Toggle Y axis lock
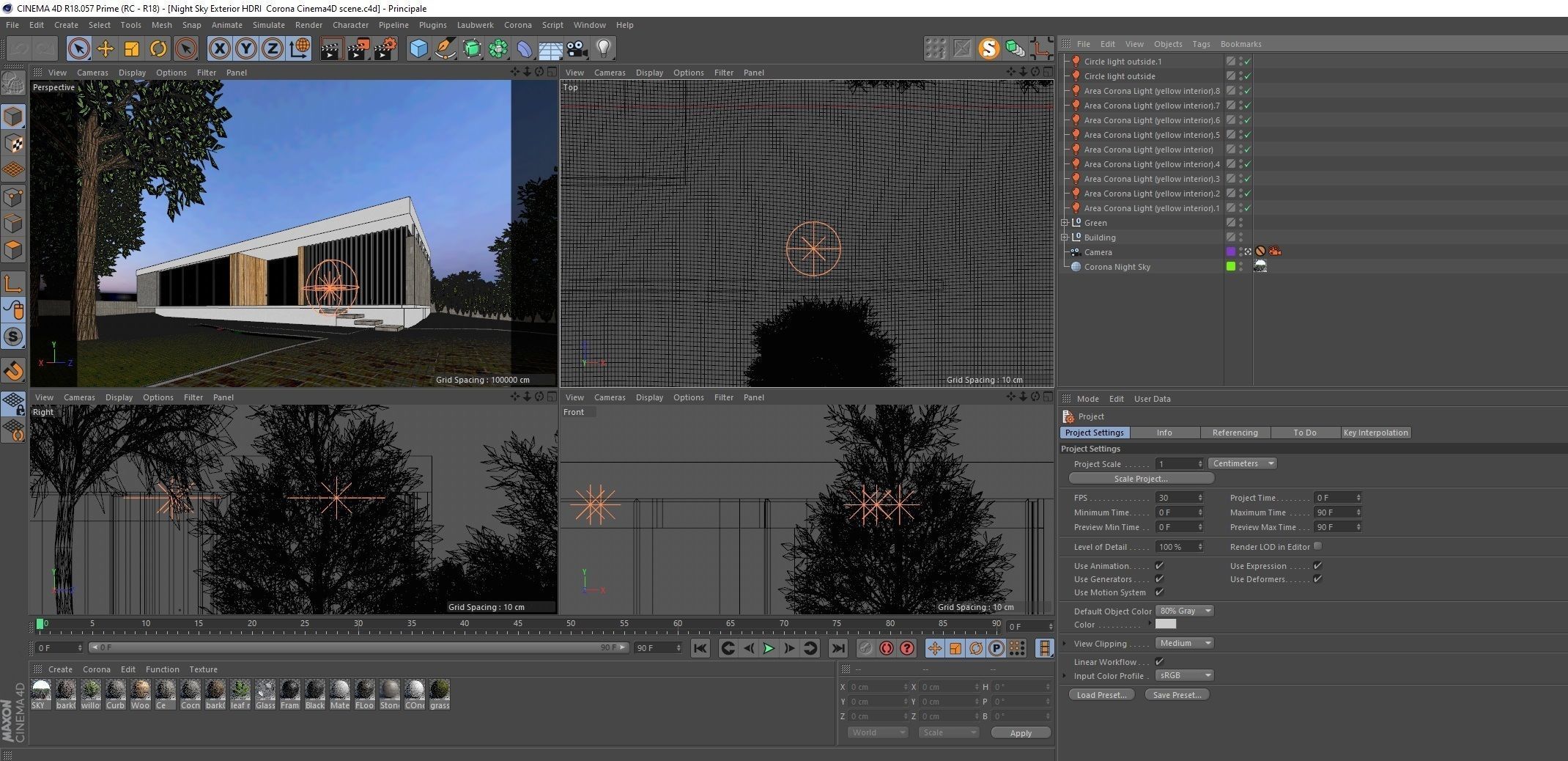Image resolution: width=1568 pixels, height=761 pixels. (246, 49)
